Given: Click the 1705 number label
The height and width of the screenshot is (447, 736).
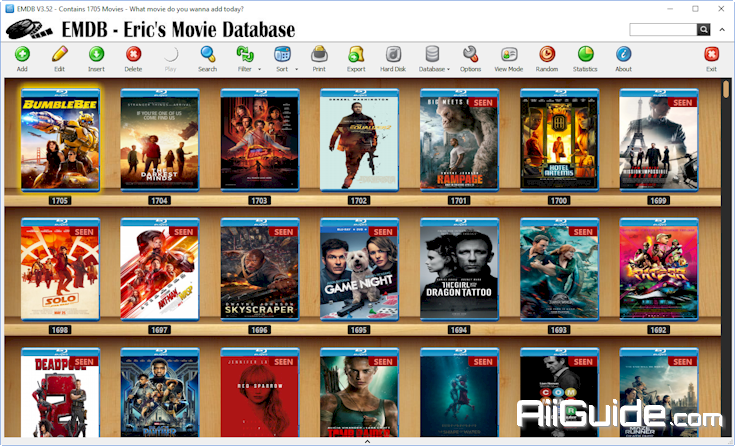Looking at the screenshot, I should [x=60, y=200].
